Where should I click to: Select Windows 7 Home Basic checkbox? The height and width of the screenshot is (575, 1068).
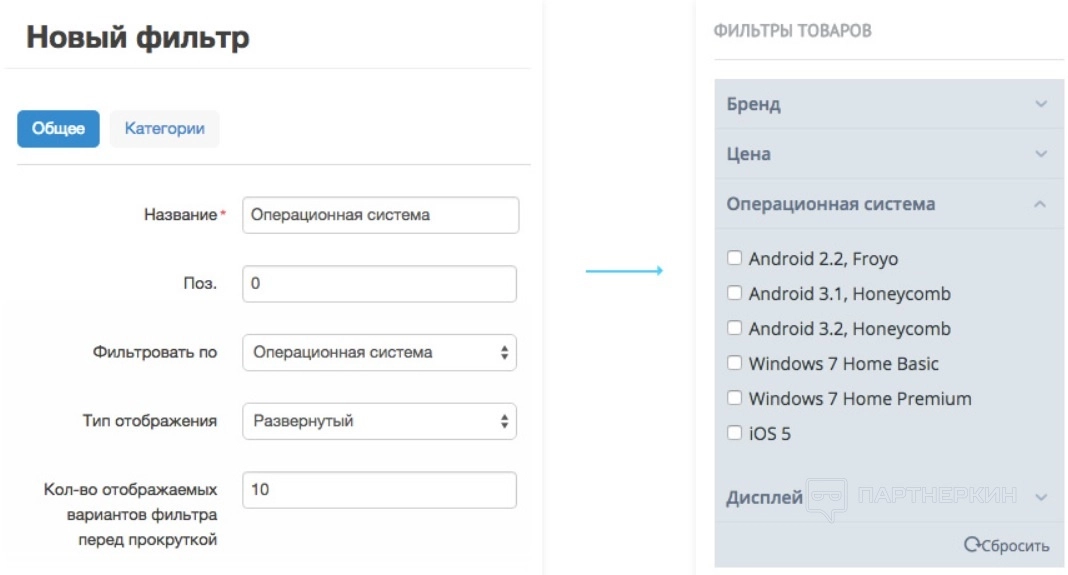pyautogui.click(x=735, y=363)
